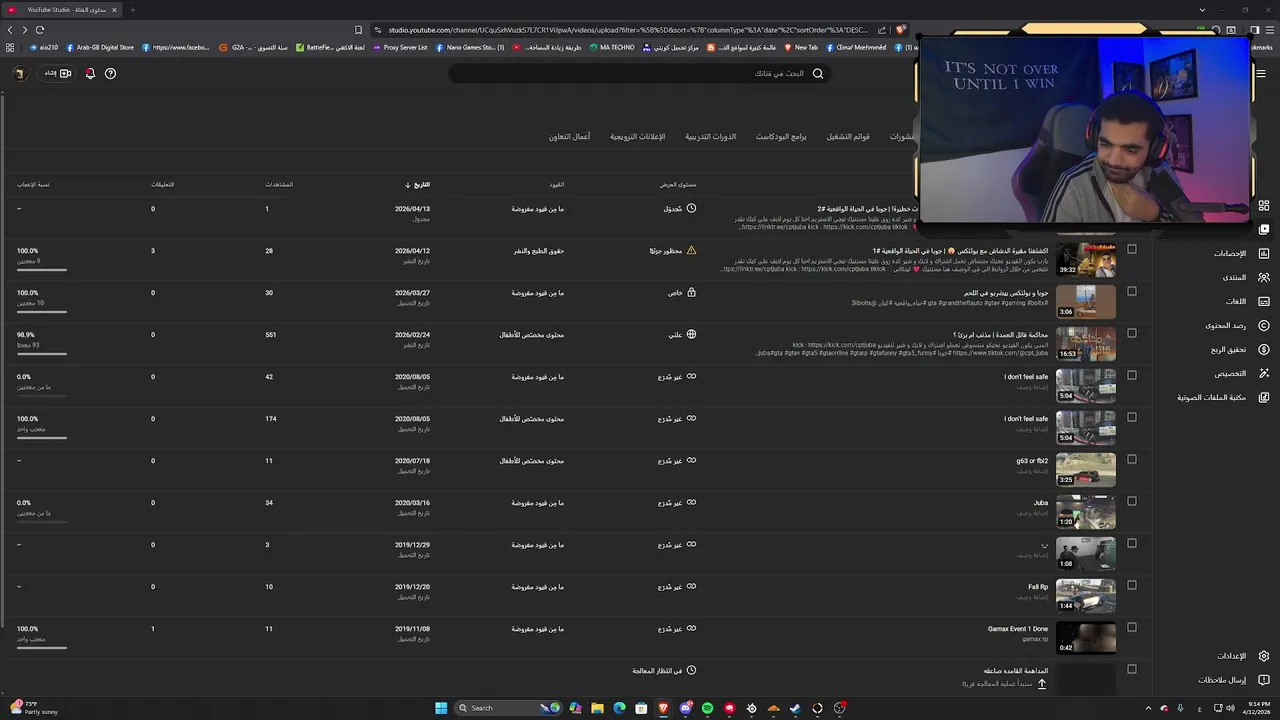1280x720 pixels.
Task: Click the channel avatar icon
Action: [x=19, y=73]
